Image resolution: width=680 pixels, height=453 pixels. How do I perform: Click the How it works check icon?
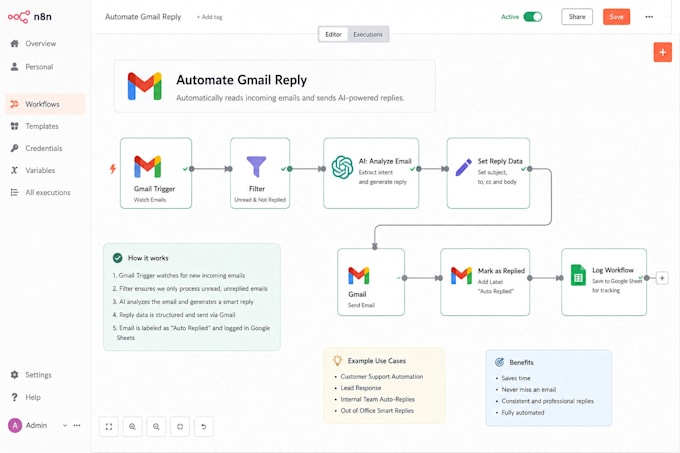118,258
